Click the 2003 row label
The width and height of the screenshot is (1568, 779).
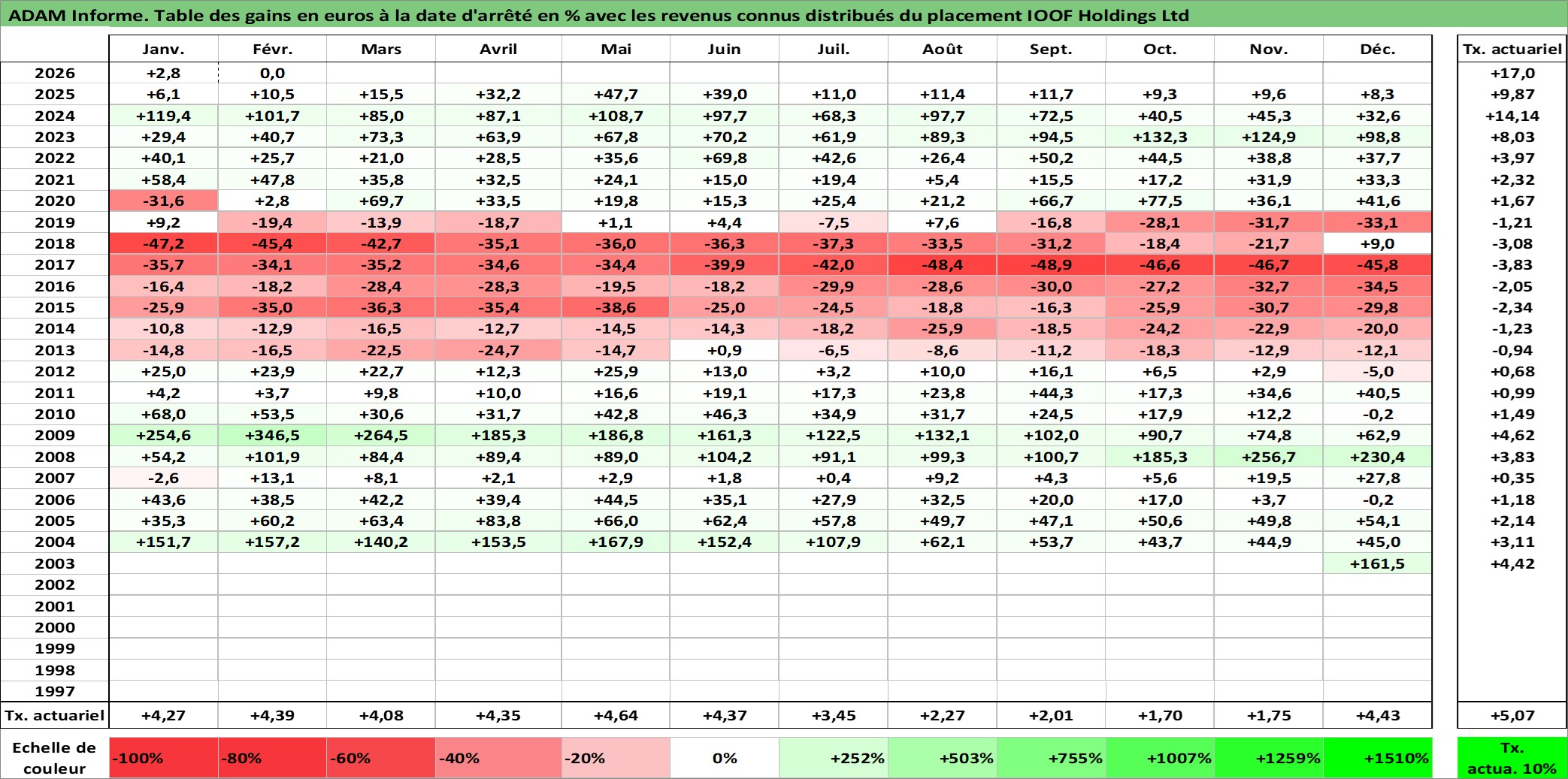pos(55,563)
